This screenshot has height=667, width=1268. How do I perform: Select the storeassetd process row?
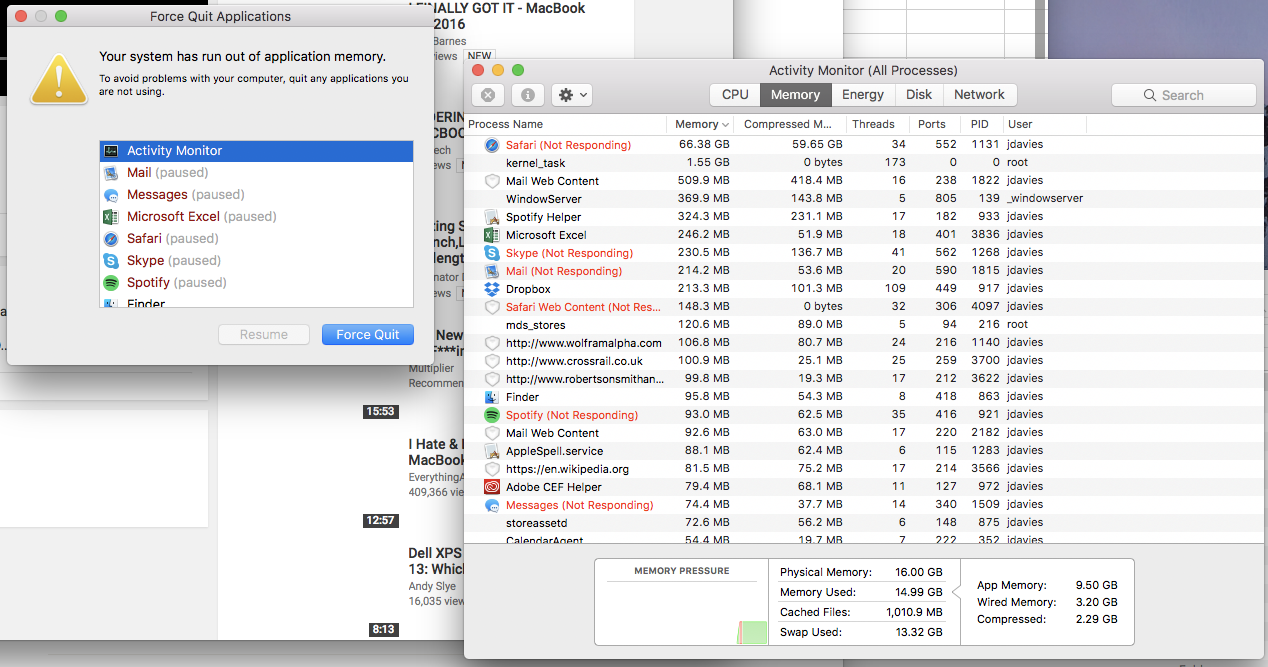(x=866, y=523)
